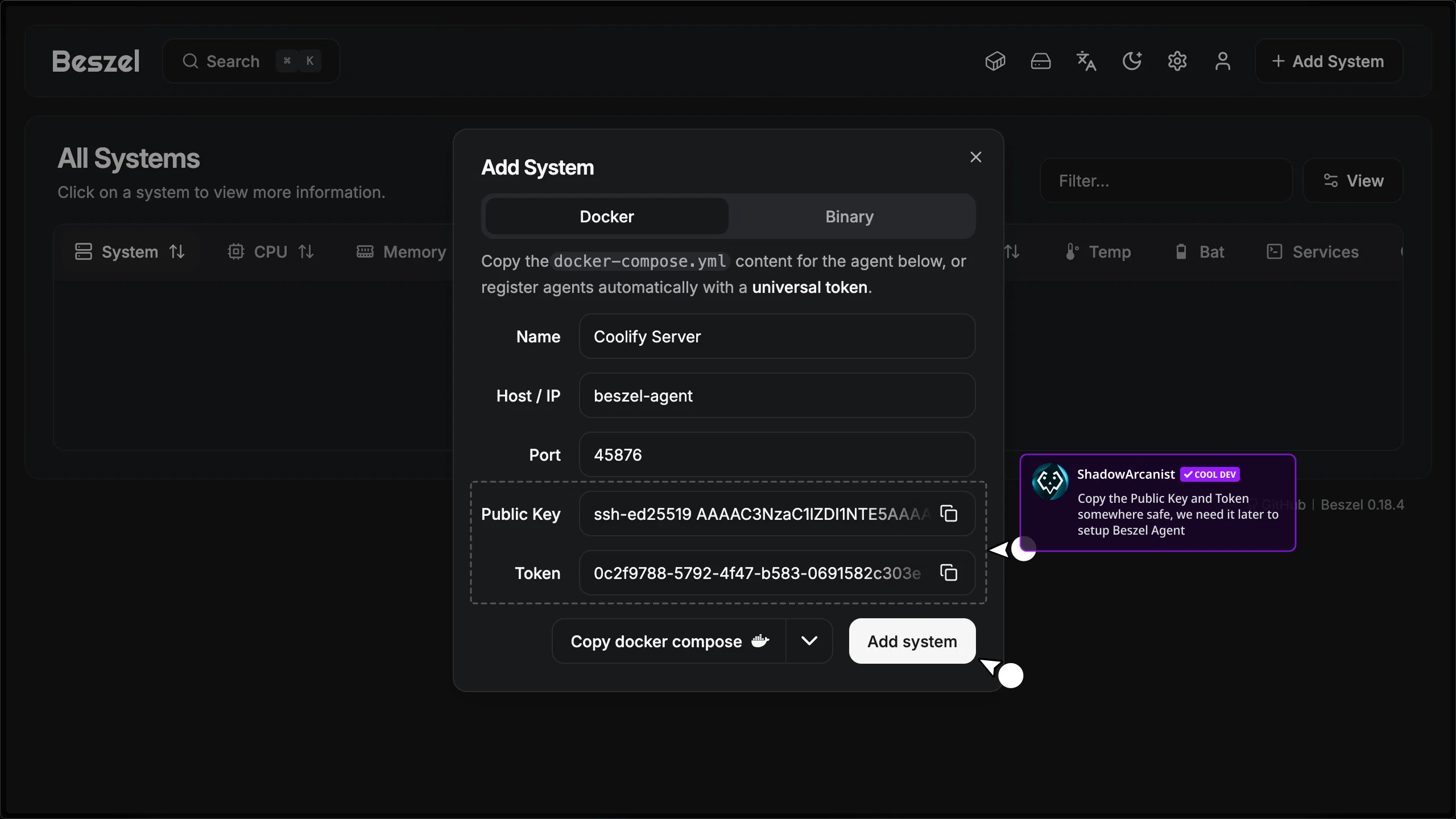Open the user account menu

(1223, 61)
